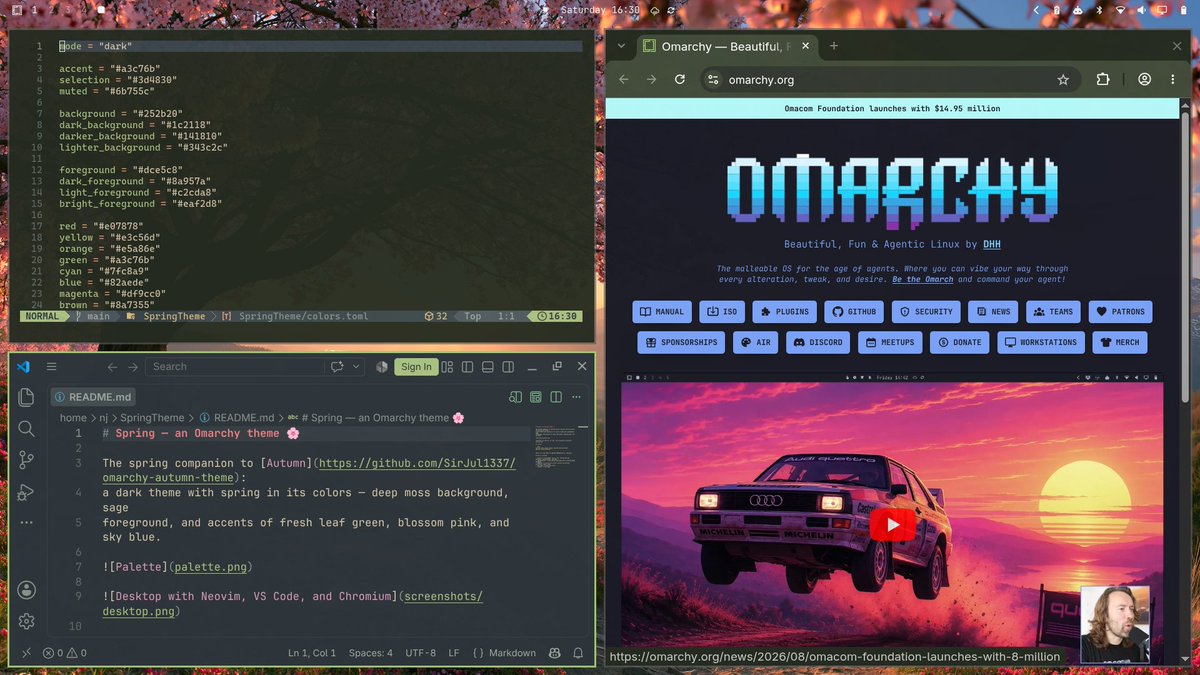Follow the DHH link under the Omarchy logo
The image size is (1200, 675).
tap(991, 244)
